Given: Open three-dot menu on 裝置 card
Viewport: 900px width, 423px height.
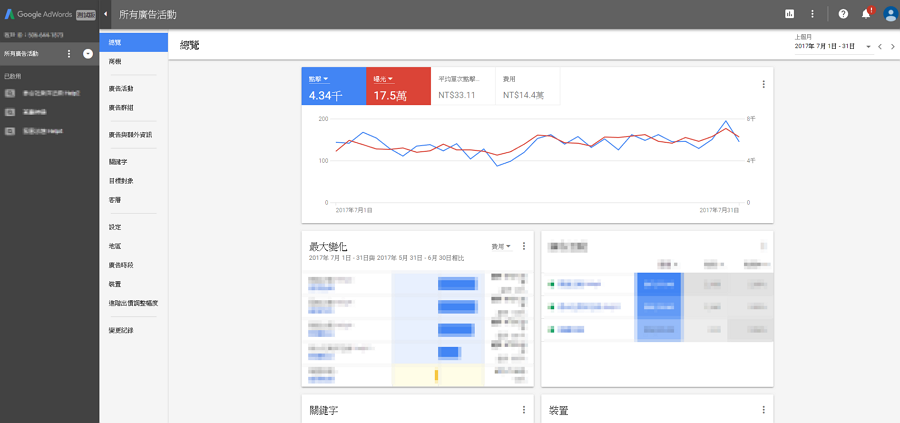Looking at the screenshot, I should 763,410.
